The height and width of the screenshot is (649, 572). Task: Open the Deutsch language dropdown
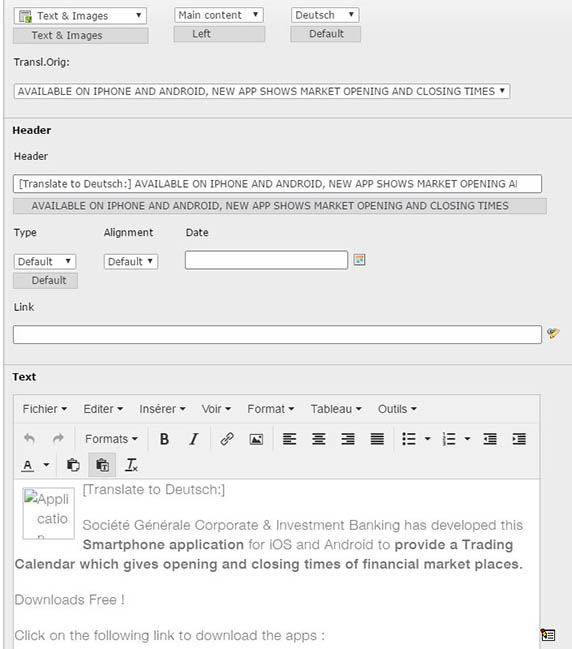pyautogui.click(x=325, y=15)
